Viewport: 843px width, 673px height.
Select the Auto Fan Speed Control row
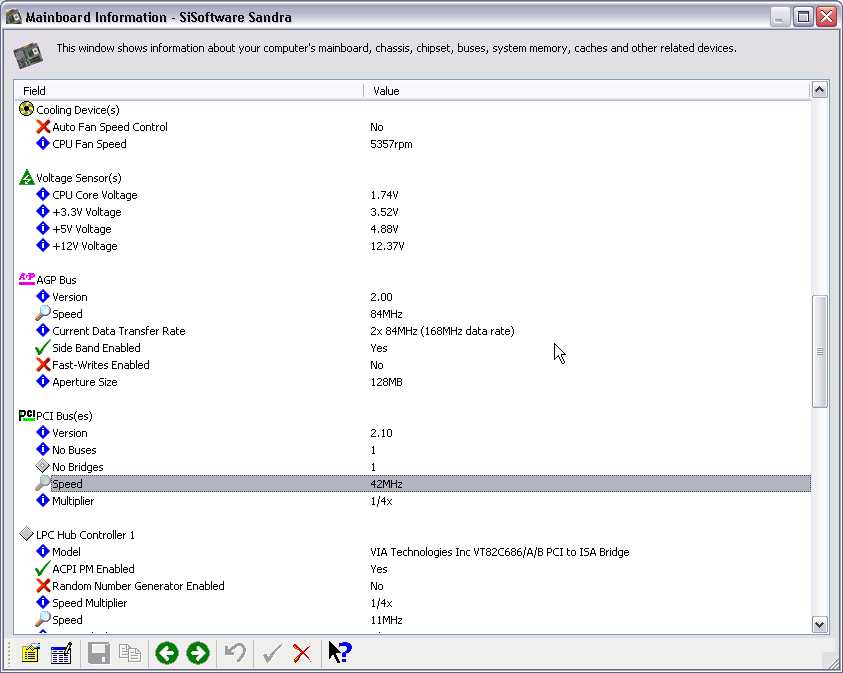tap(109, 127)
